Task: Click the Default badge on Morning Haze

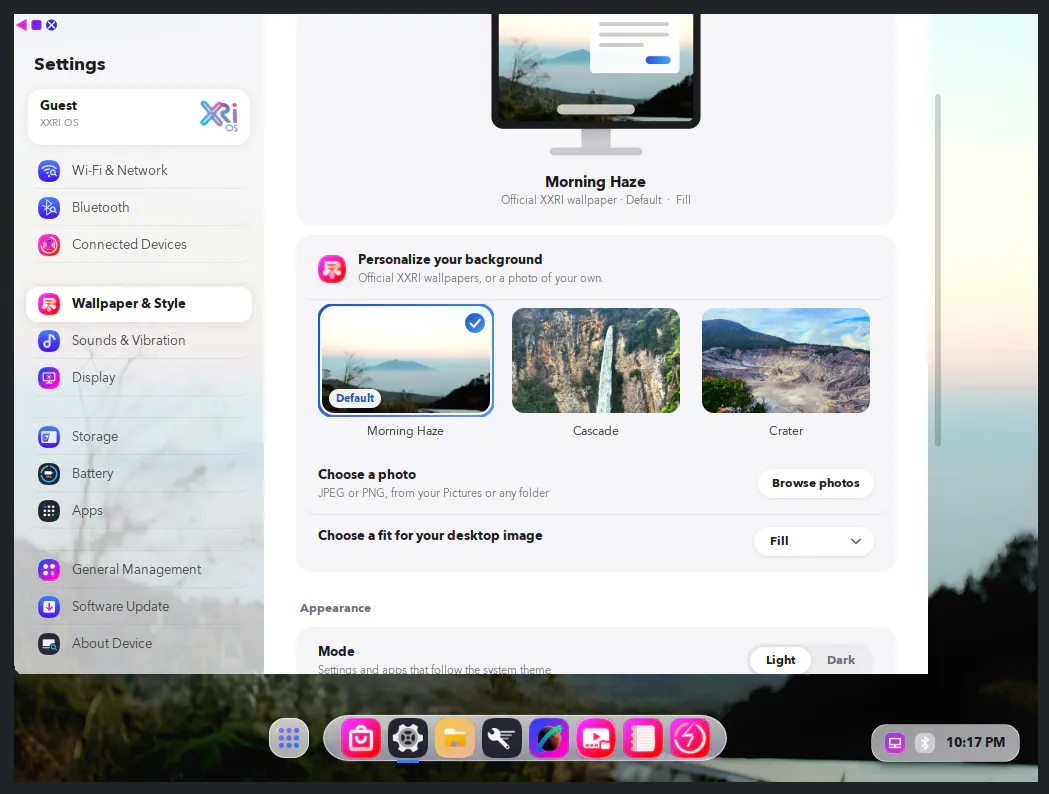Action: [355, 398]
